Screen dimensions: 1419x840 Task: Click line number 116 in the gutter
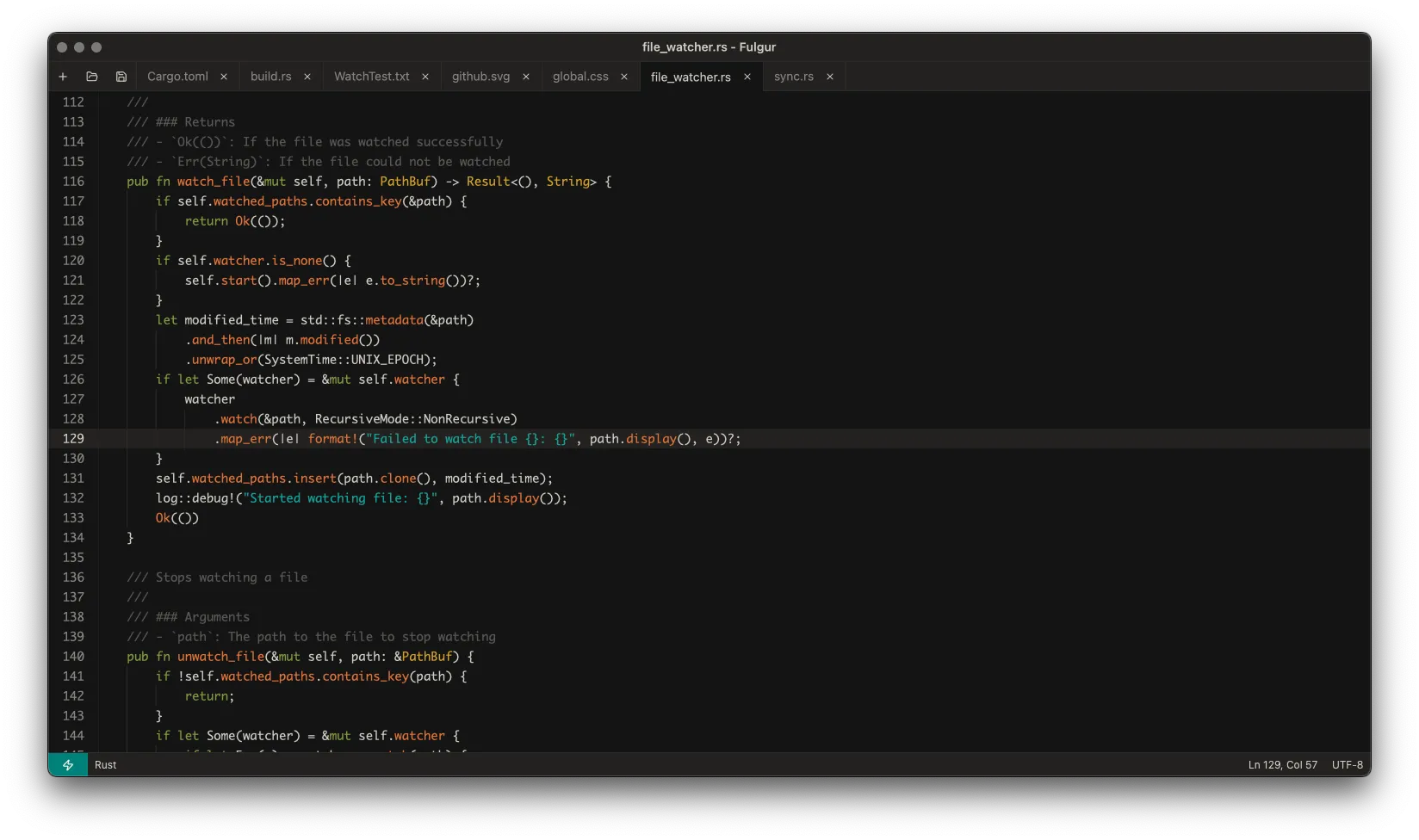pos(73,182)
